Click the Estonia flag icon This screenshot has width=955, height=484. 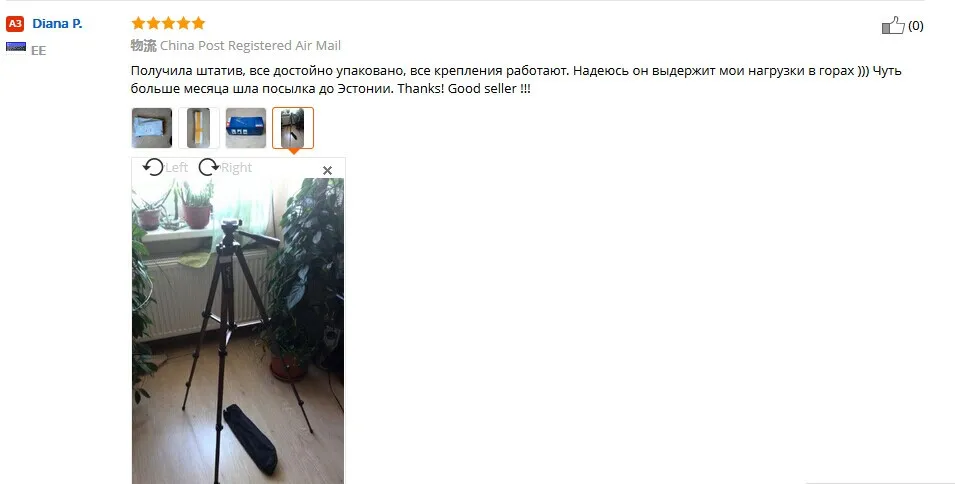pos(16,47)
